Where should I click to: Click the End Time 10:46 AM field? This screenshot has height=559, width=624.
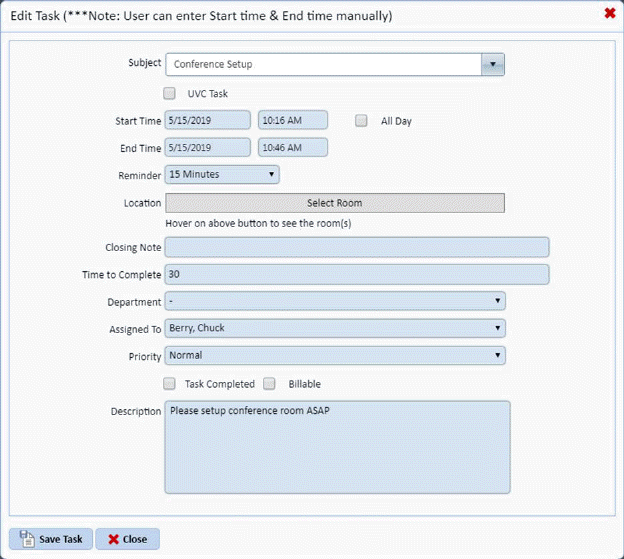point(293,148)
